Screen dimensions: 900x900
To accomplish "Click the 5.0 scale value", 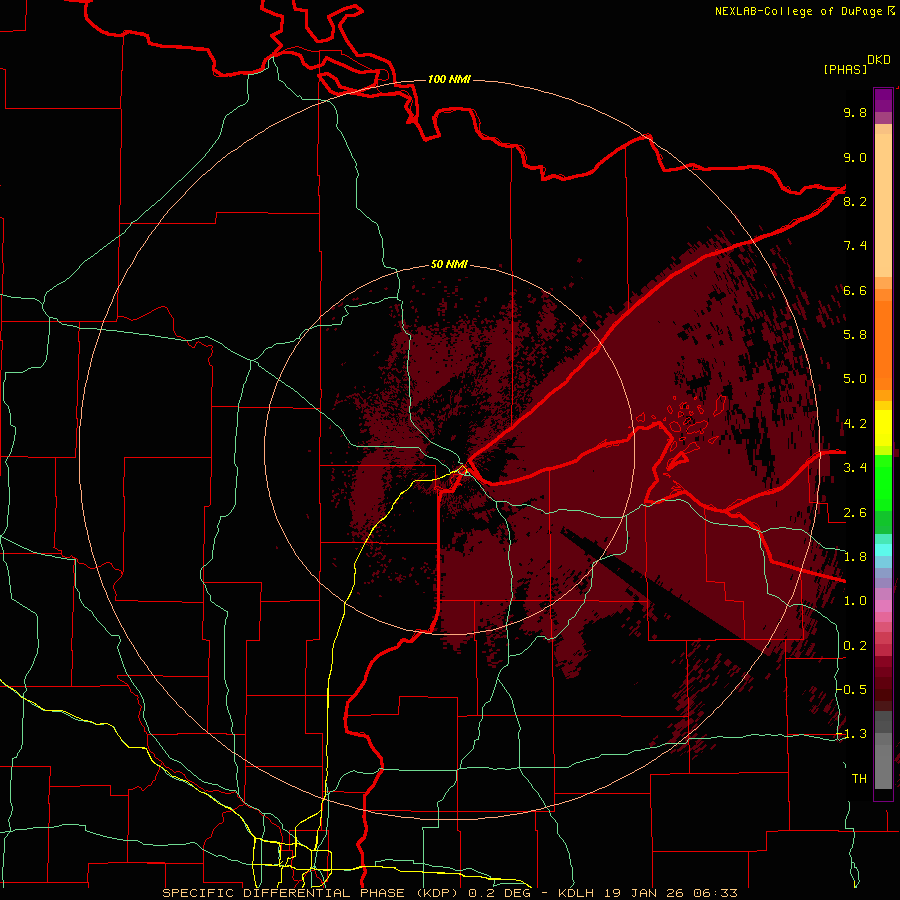I will click(x=855, y=379).
